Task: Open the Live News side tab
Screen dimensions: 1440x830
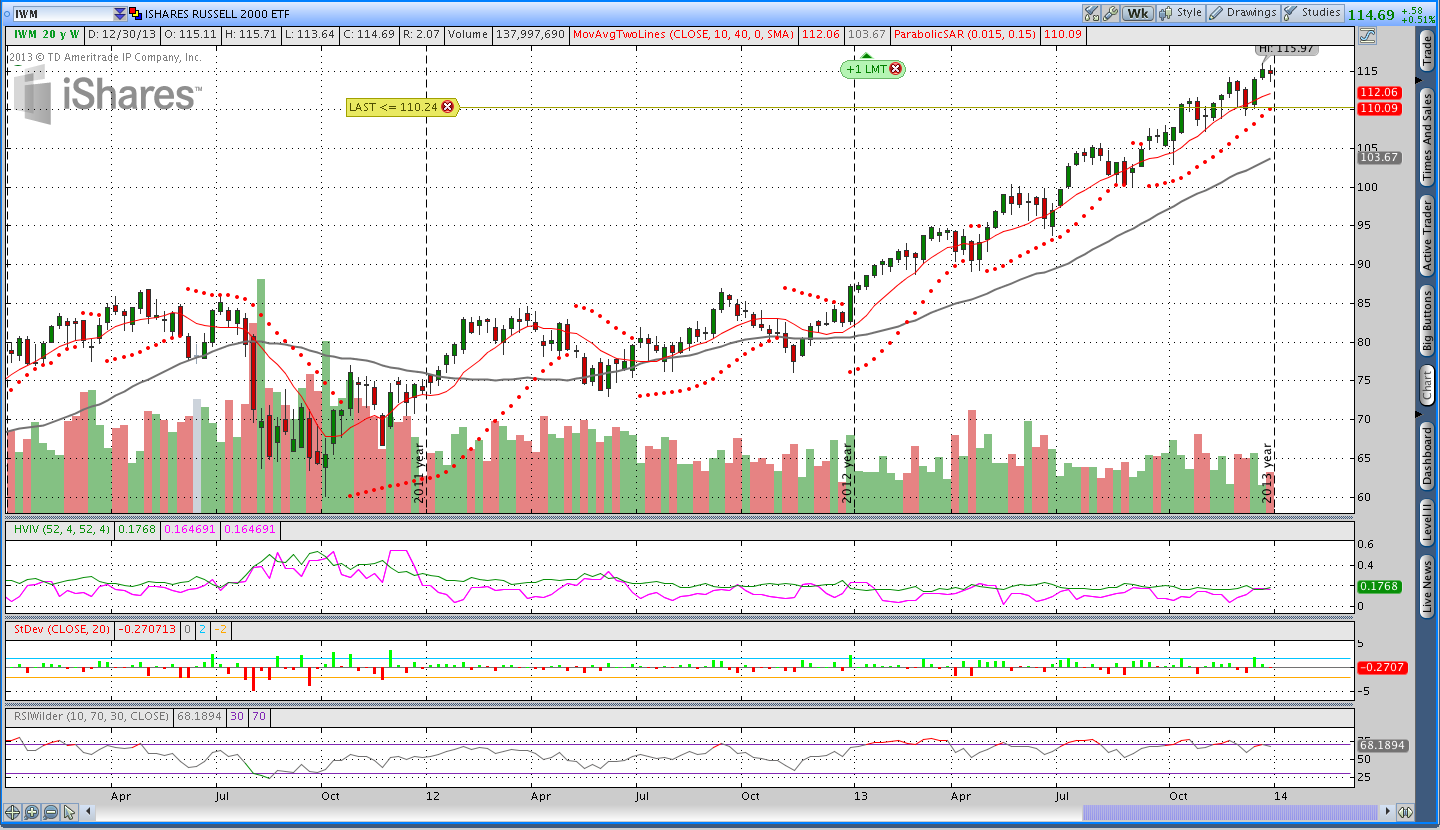Action: (1427, 586)
